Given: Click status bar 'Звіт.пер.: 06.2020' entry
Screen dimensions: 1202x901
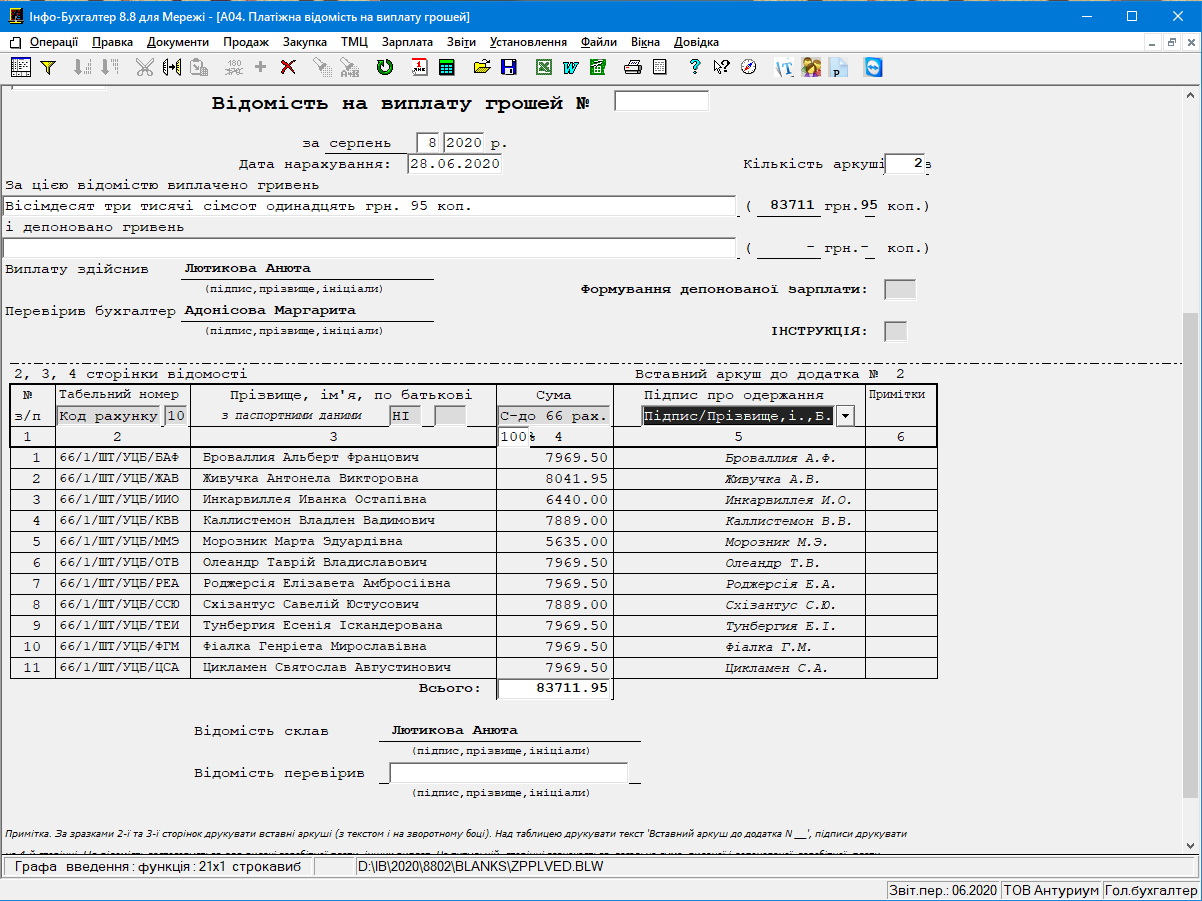Looking at the screenshot, I should (x=944, y=890).
